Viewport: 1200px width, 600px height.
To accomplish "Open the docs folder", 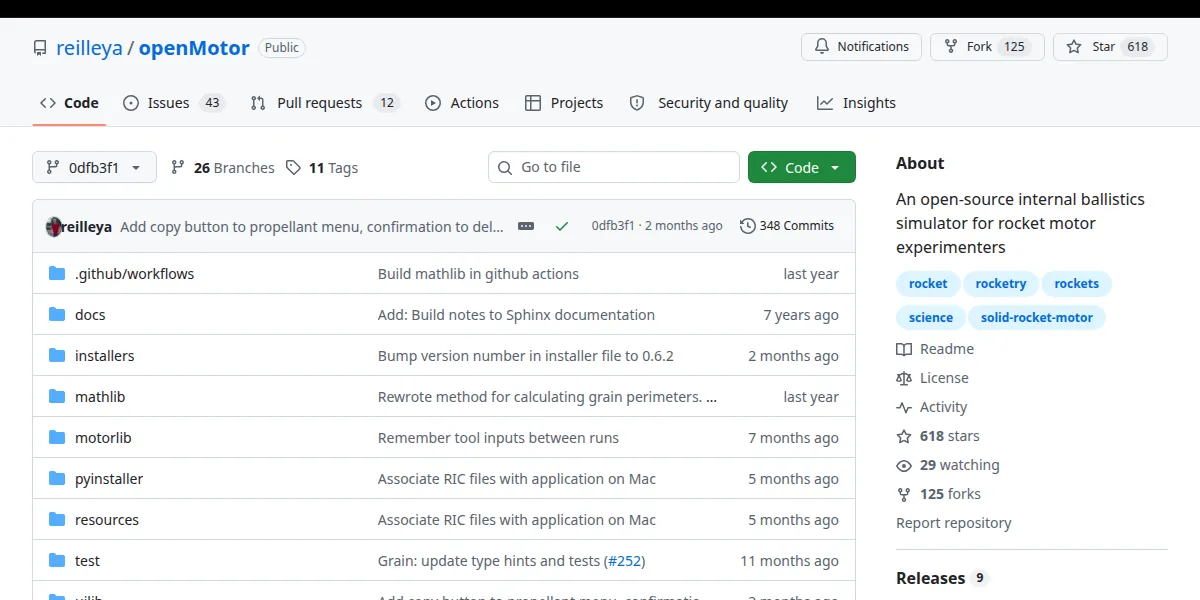I will click(x=90, y=315).
